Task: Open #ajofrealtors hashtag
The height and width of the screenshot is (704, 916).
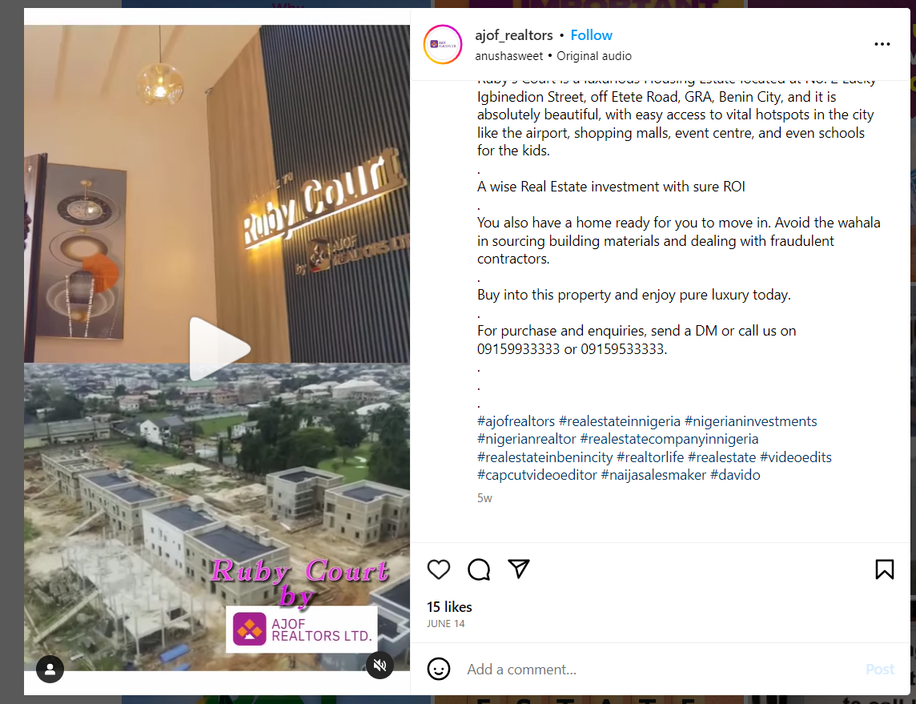Action: click(x=516, y=421)
